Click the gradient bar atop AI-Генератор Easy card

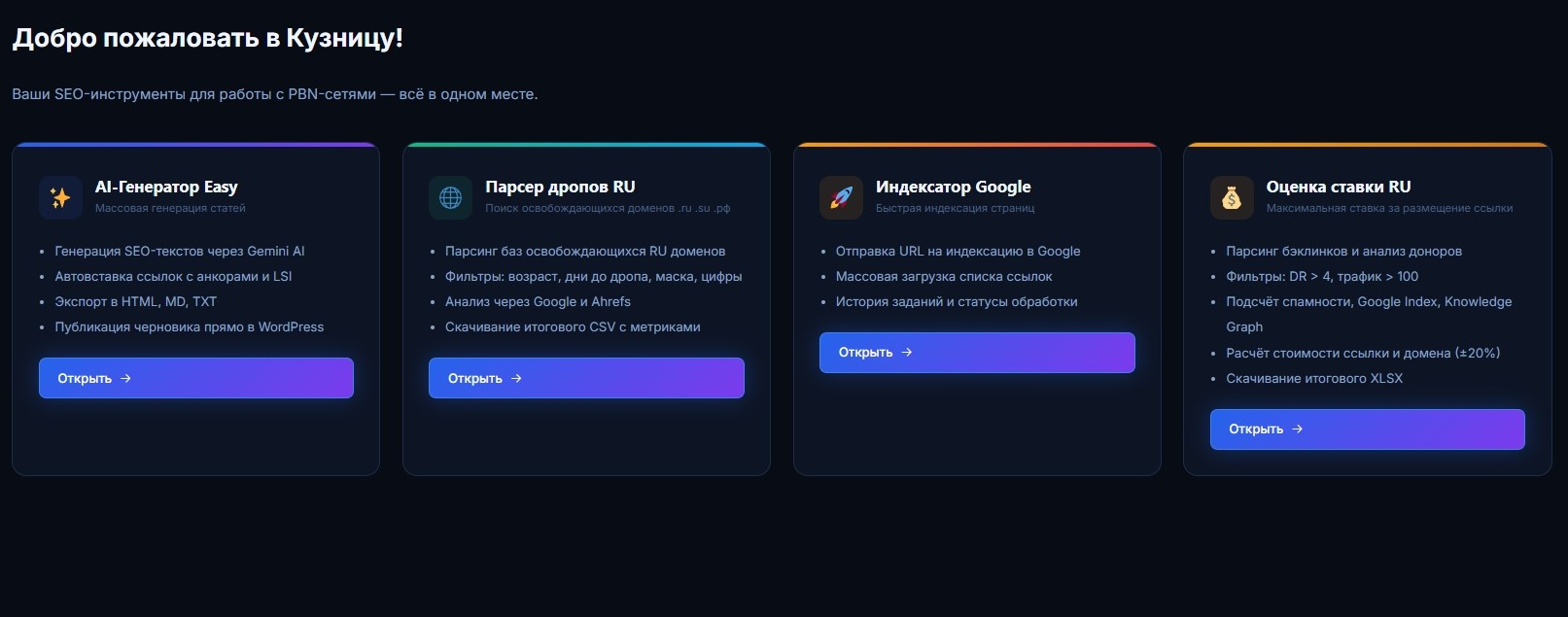(x=195, y=146)
